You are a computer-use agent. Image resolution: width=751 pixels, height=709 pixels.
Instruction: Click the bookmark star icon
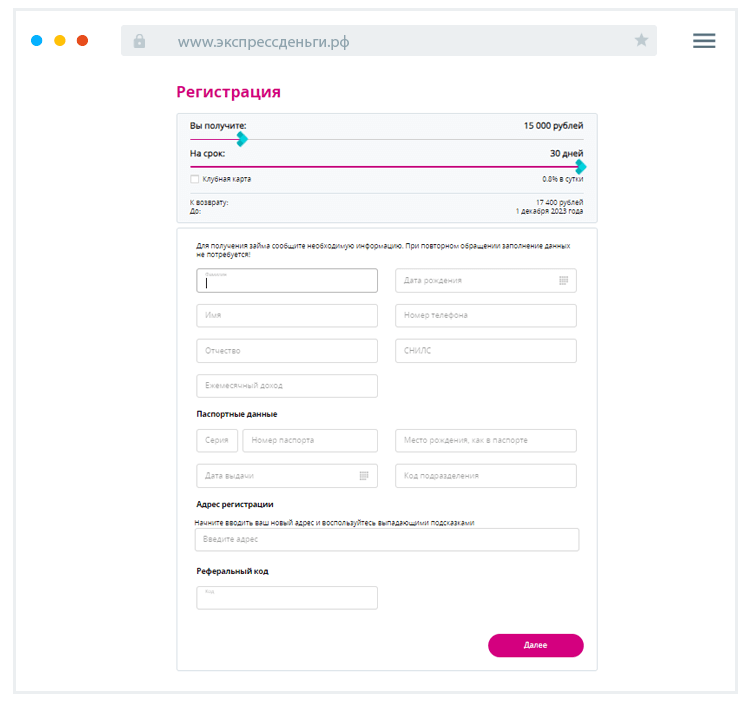(x=641, y=41)
